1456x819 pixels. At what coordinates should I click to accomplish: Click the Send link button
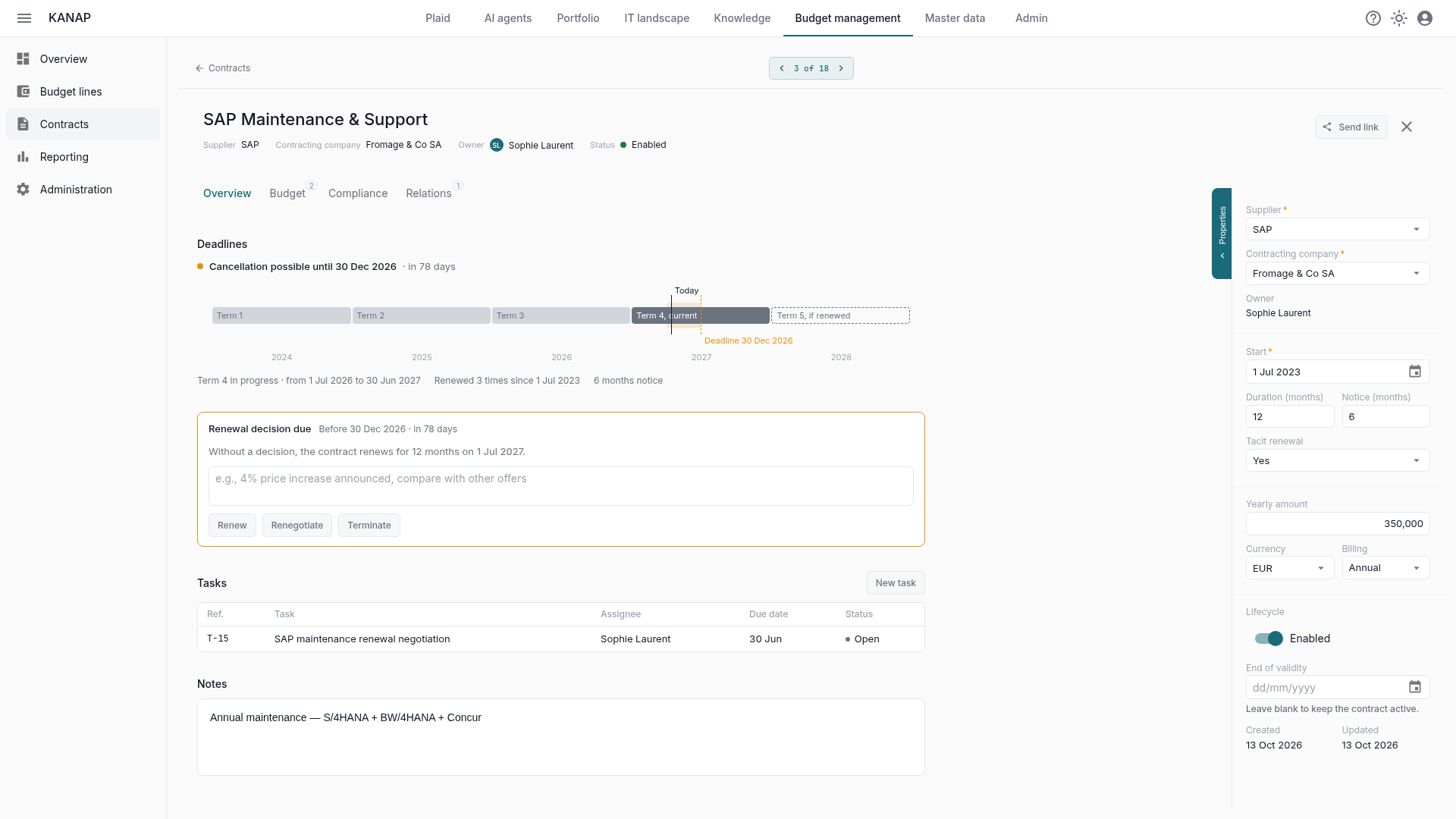click(x=1351, y=127)
